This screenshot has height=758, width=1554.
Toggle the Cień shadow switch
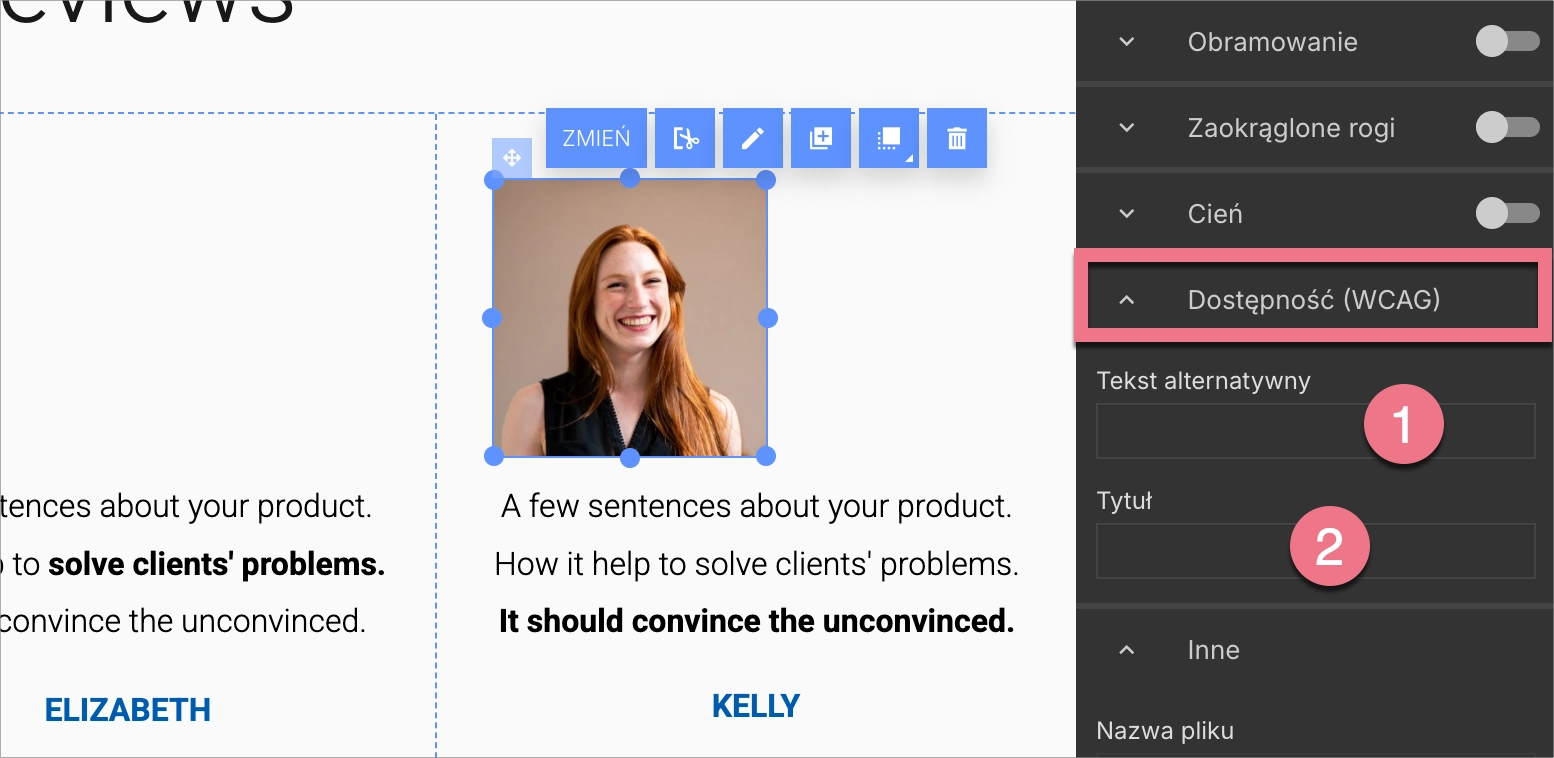click(1507, 213)
